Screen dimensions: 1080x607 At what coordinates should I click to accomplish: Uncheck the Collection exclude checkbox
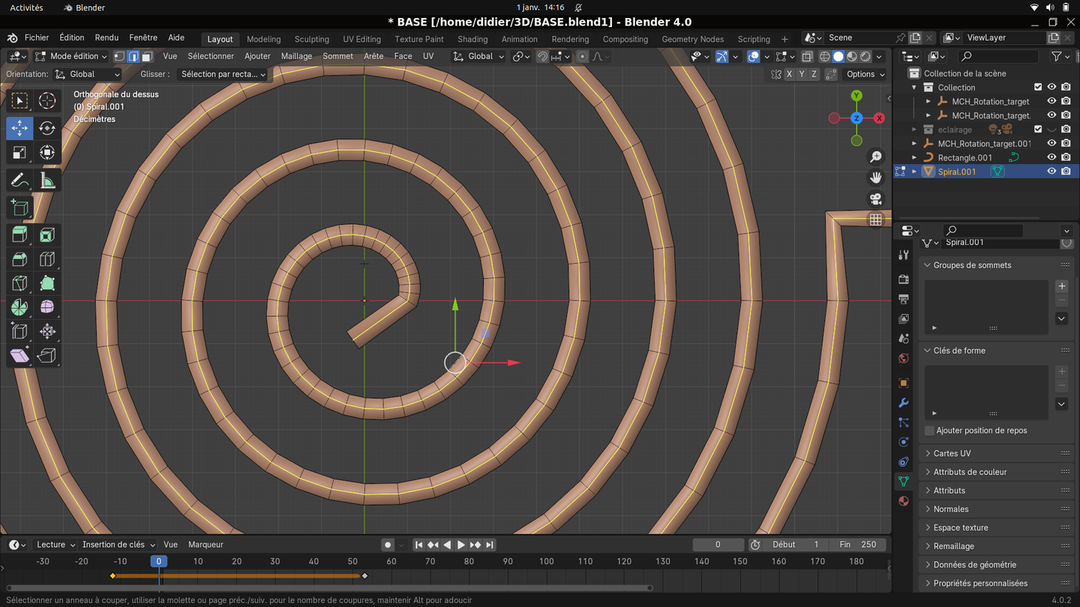click(1038, 88)
